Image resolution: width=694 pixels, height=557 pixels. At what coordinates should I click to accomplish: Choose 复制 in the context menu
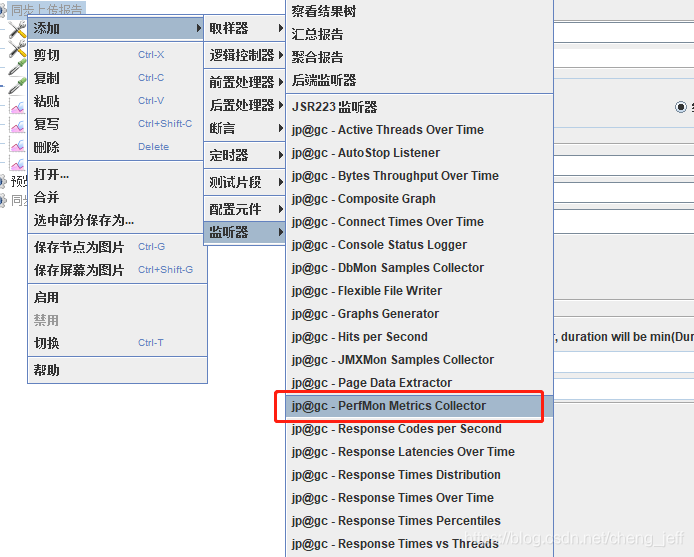pos(116,78)
